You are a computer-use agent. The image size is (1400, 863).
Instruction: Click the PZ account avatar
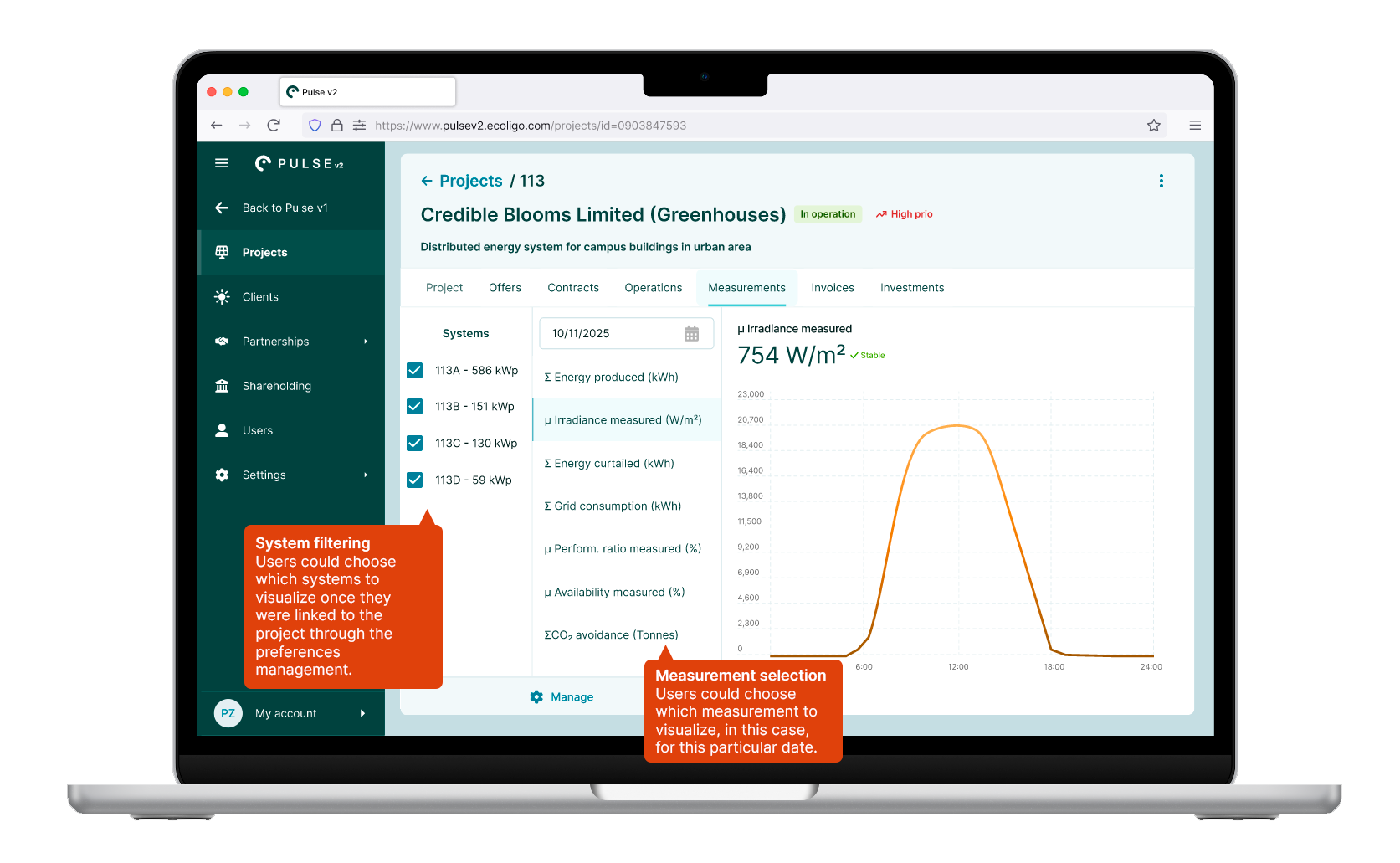click(x=228, y=713)
